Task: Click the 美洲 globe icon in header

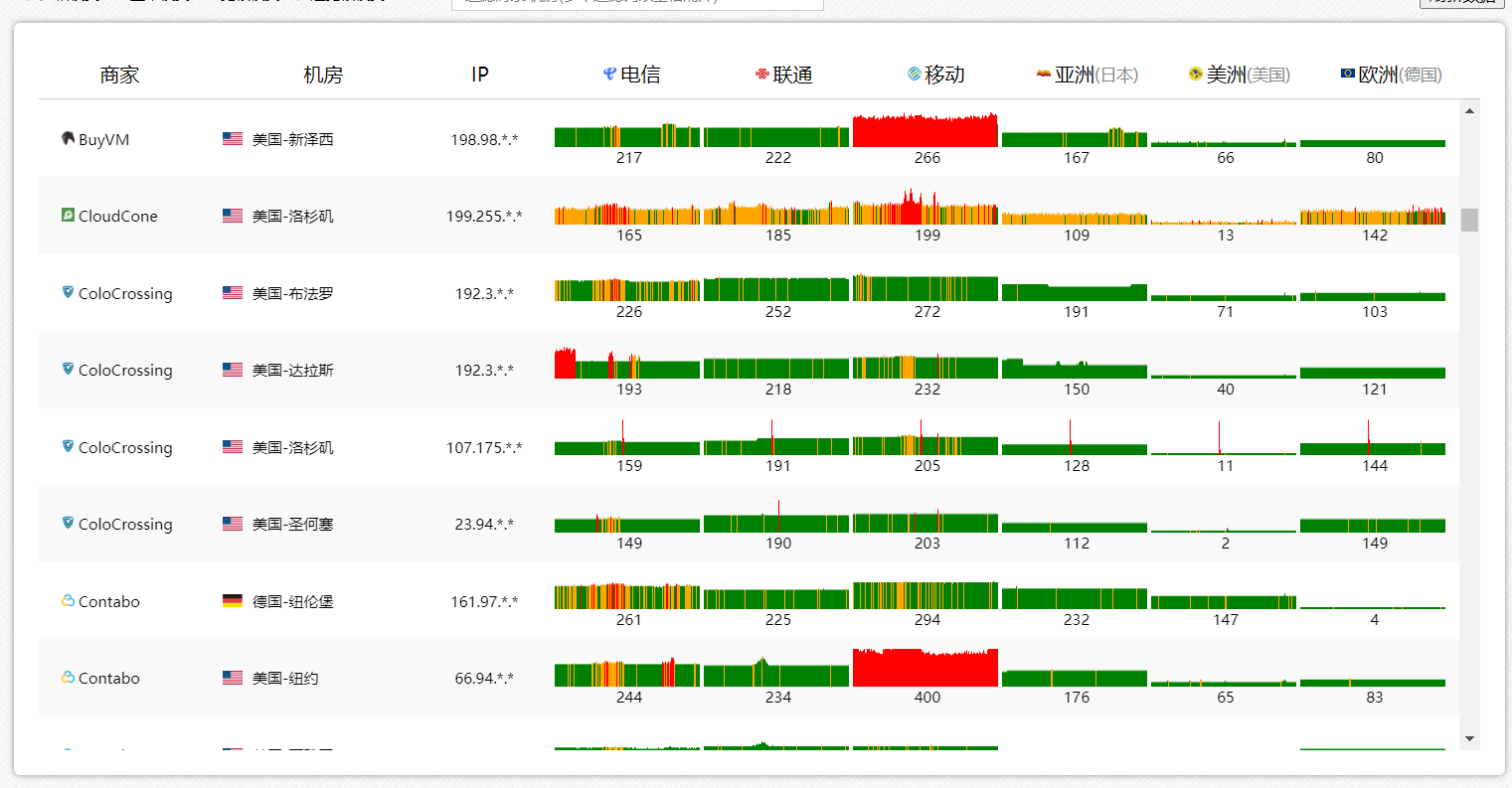Action: 1196,74
